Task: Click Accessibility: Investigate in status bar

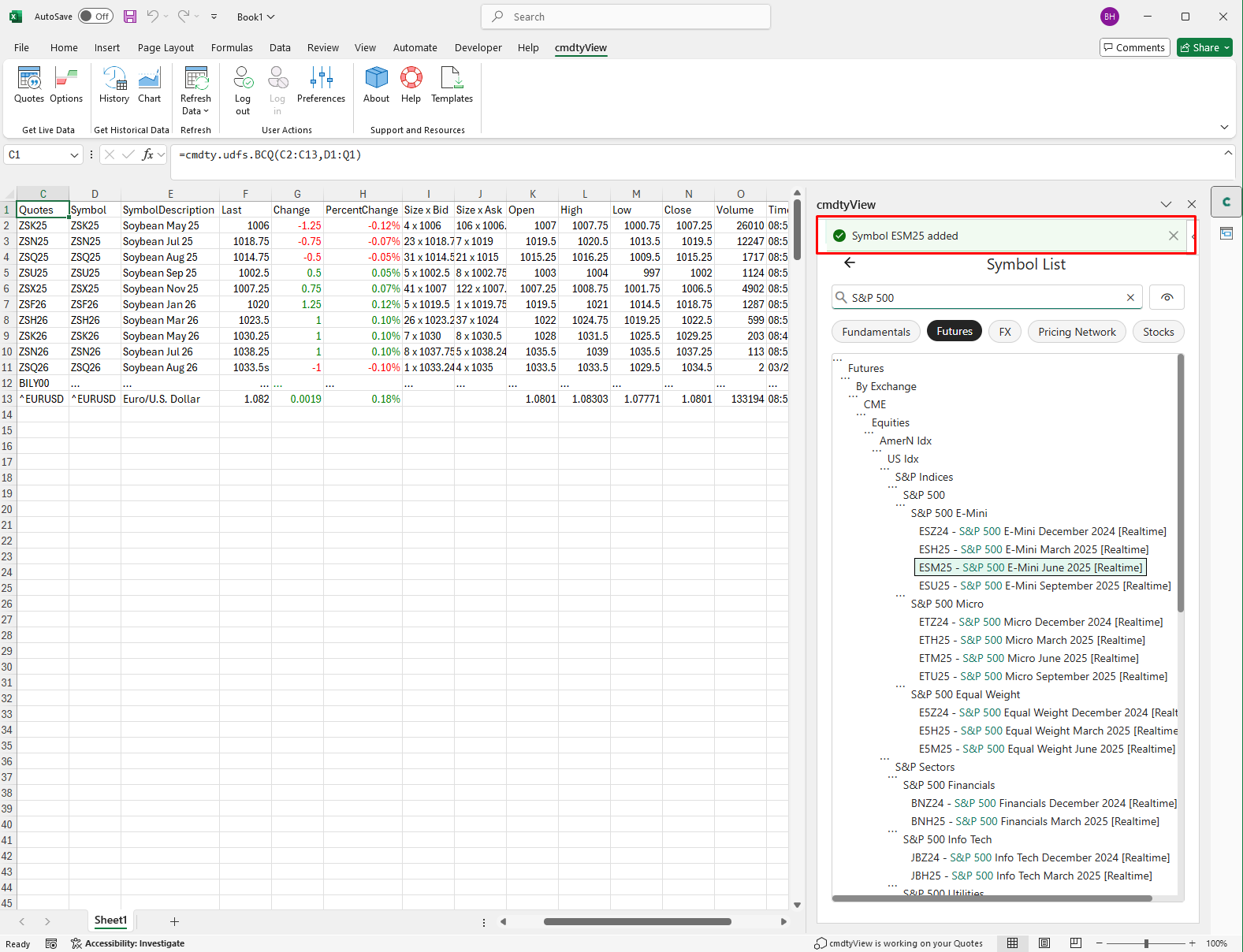Action: click(x=128, y=943)
